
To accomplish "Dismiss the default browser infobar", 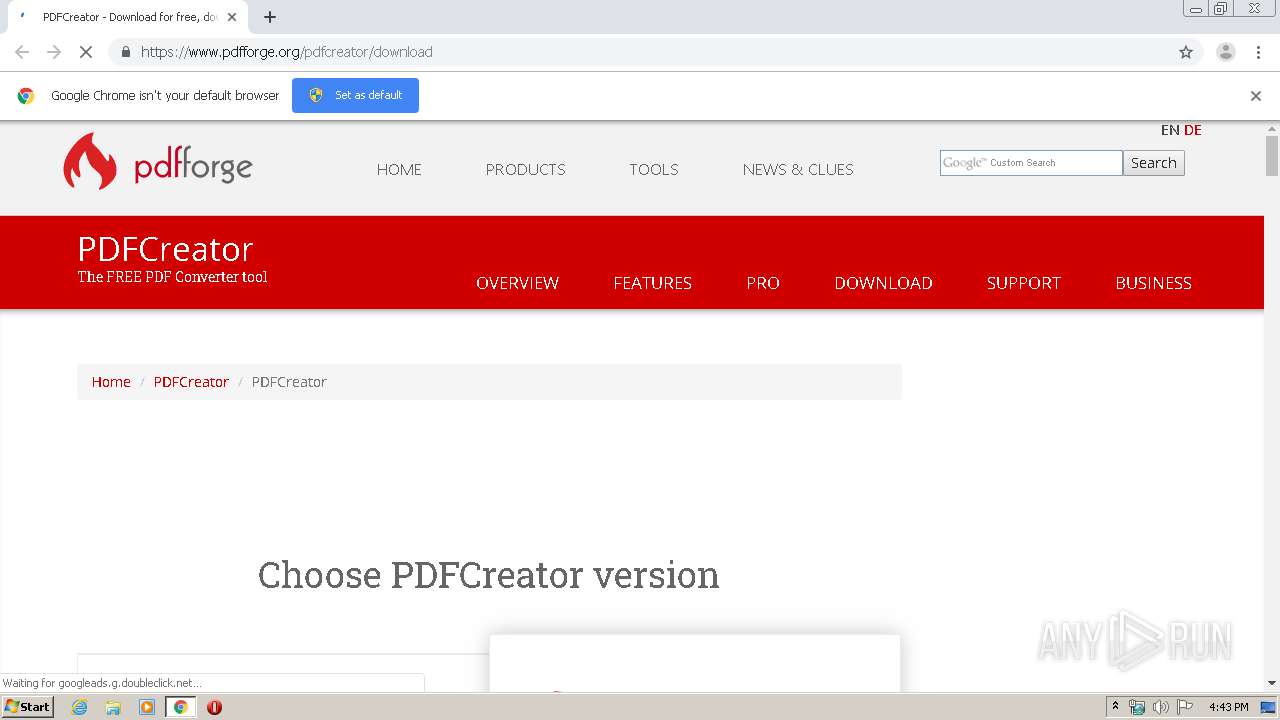I will click(x=1256, y=96).
